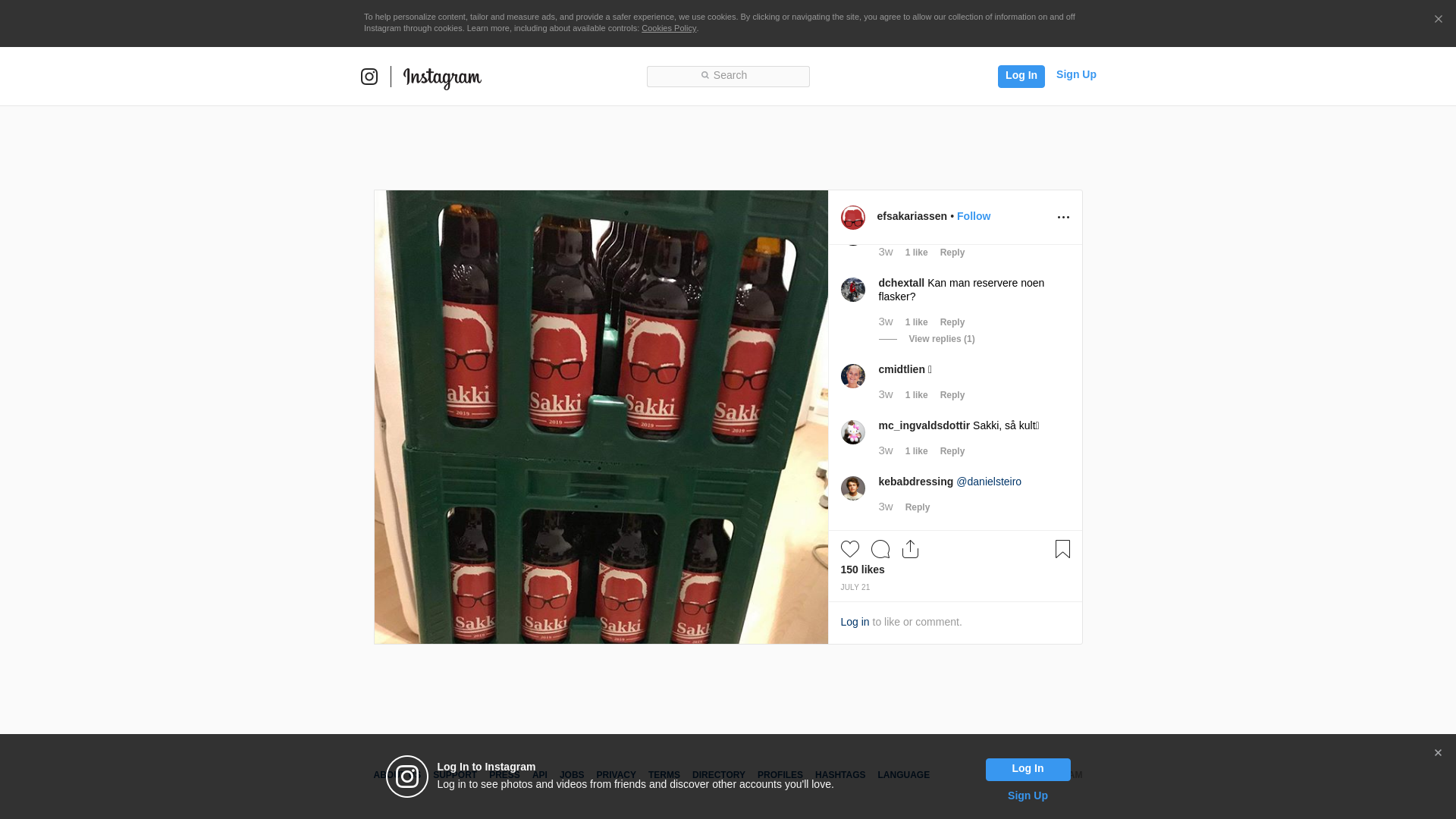Open the TERMS footer link
Viewport: 1456px width, 819px height.
click(x=664, y=775)
